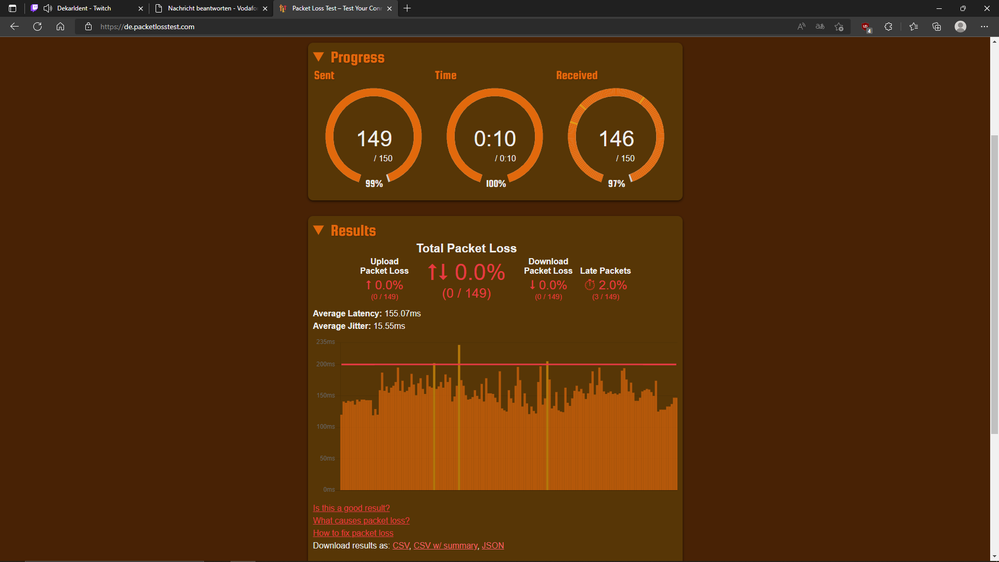The width and height of the screenshot is (999, 562).
Task: Click the Time gauge showing 0:10
Action: (495, 136)
